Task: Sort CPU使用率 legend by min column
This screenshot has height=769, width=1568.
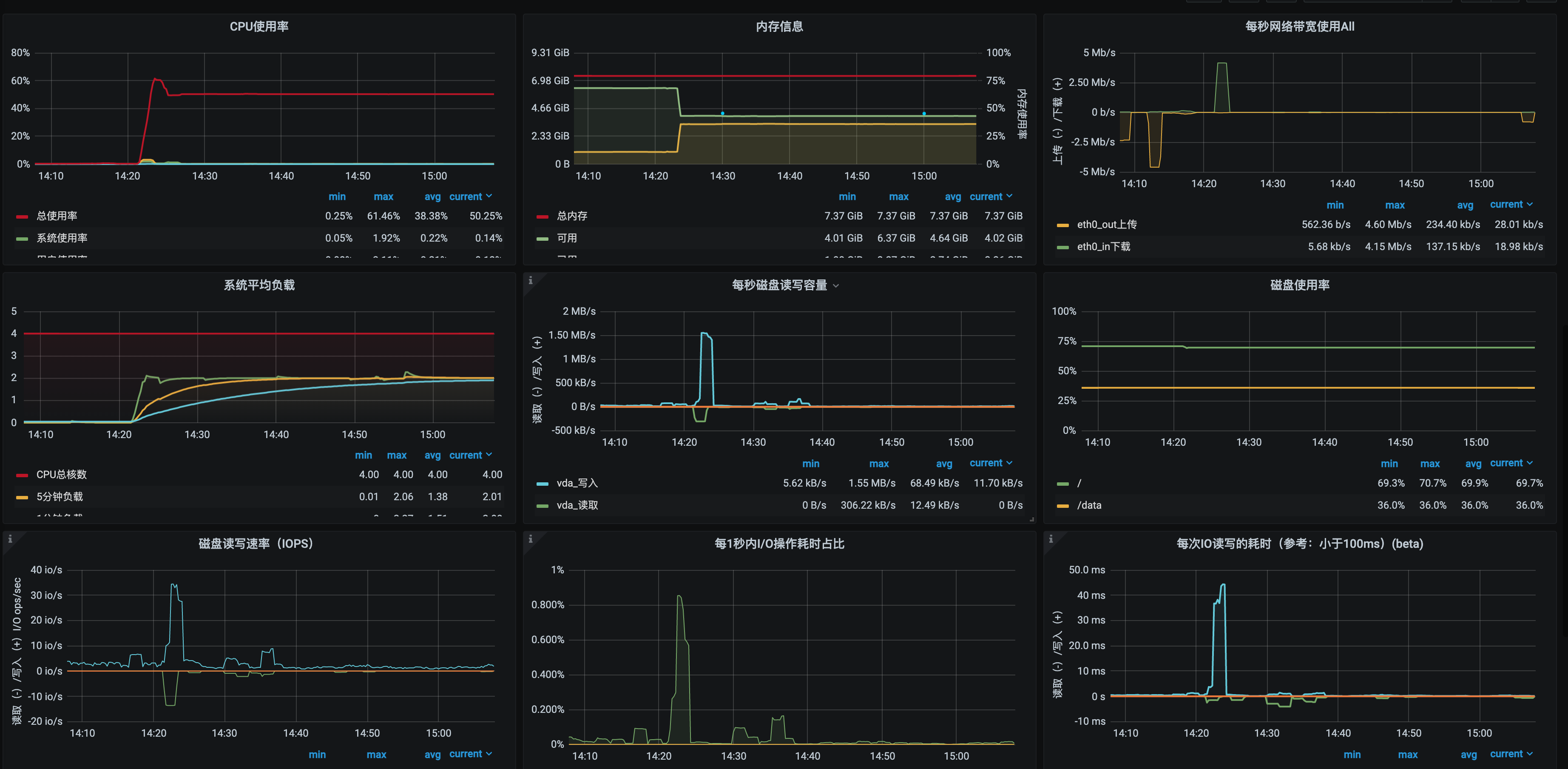Action: pos(337,197)
